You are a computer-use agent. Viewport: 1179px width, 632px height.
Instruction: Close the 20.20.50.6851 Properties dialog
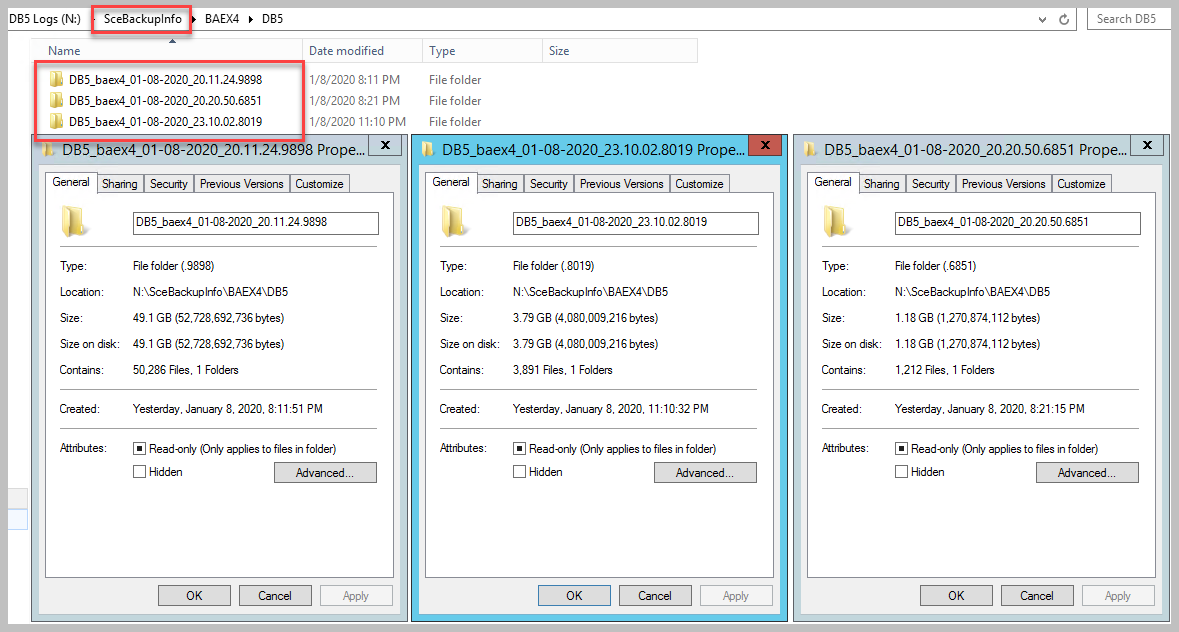[x=1147, y=145]
